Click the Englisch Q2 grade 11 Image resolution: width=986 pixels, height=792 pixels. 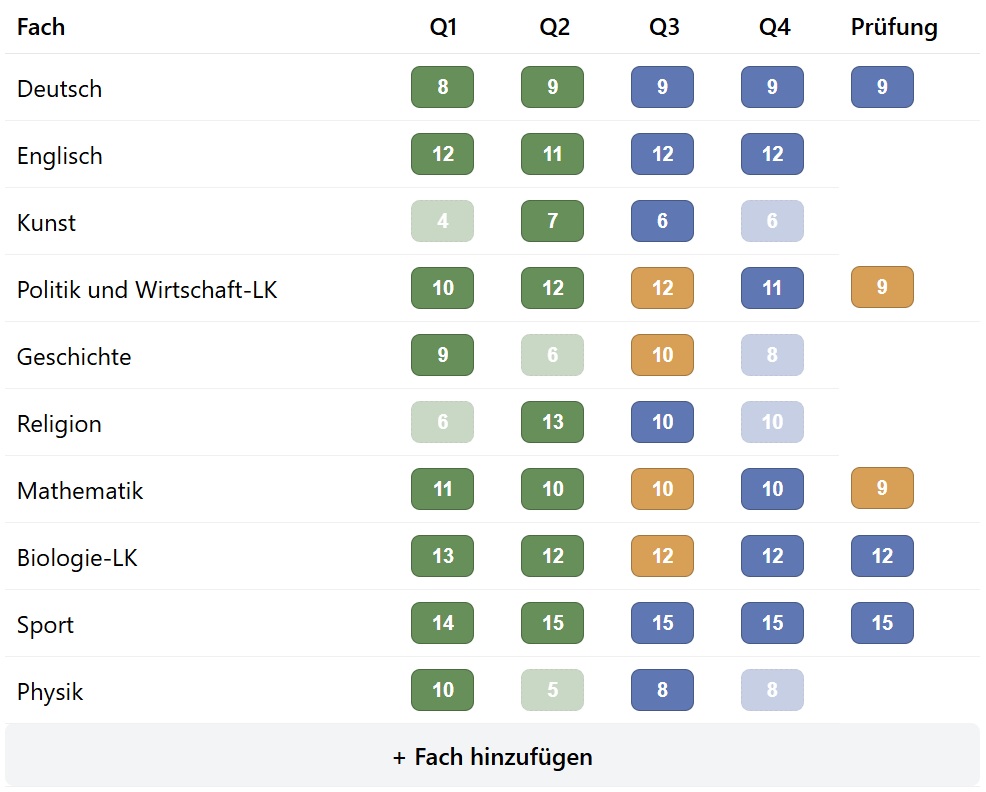coord(552,154)
